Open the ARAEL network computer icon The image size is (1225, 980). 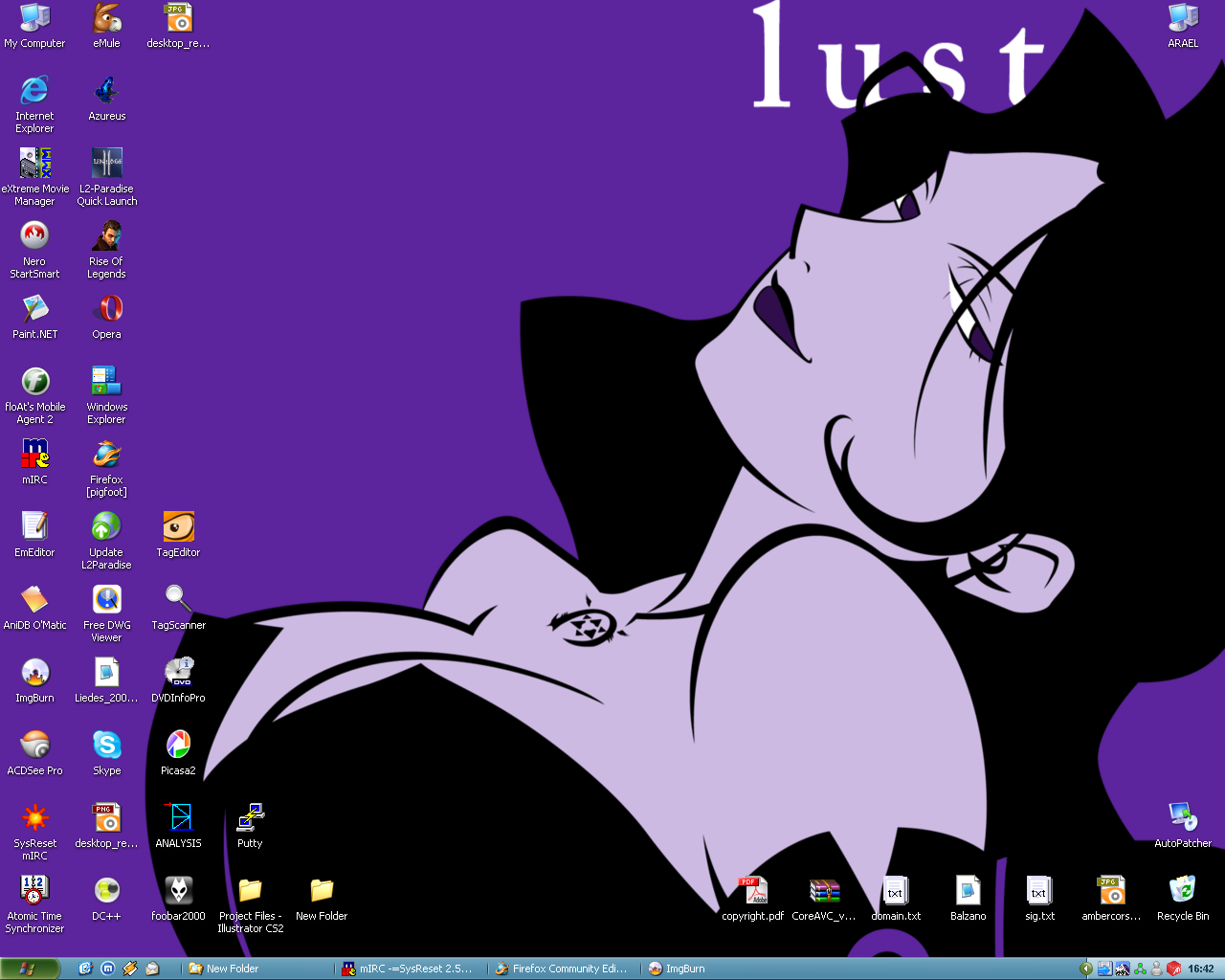pyautogui.click(x=1183, y=26)
